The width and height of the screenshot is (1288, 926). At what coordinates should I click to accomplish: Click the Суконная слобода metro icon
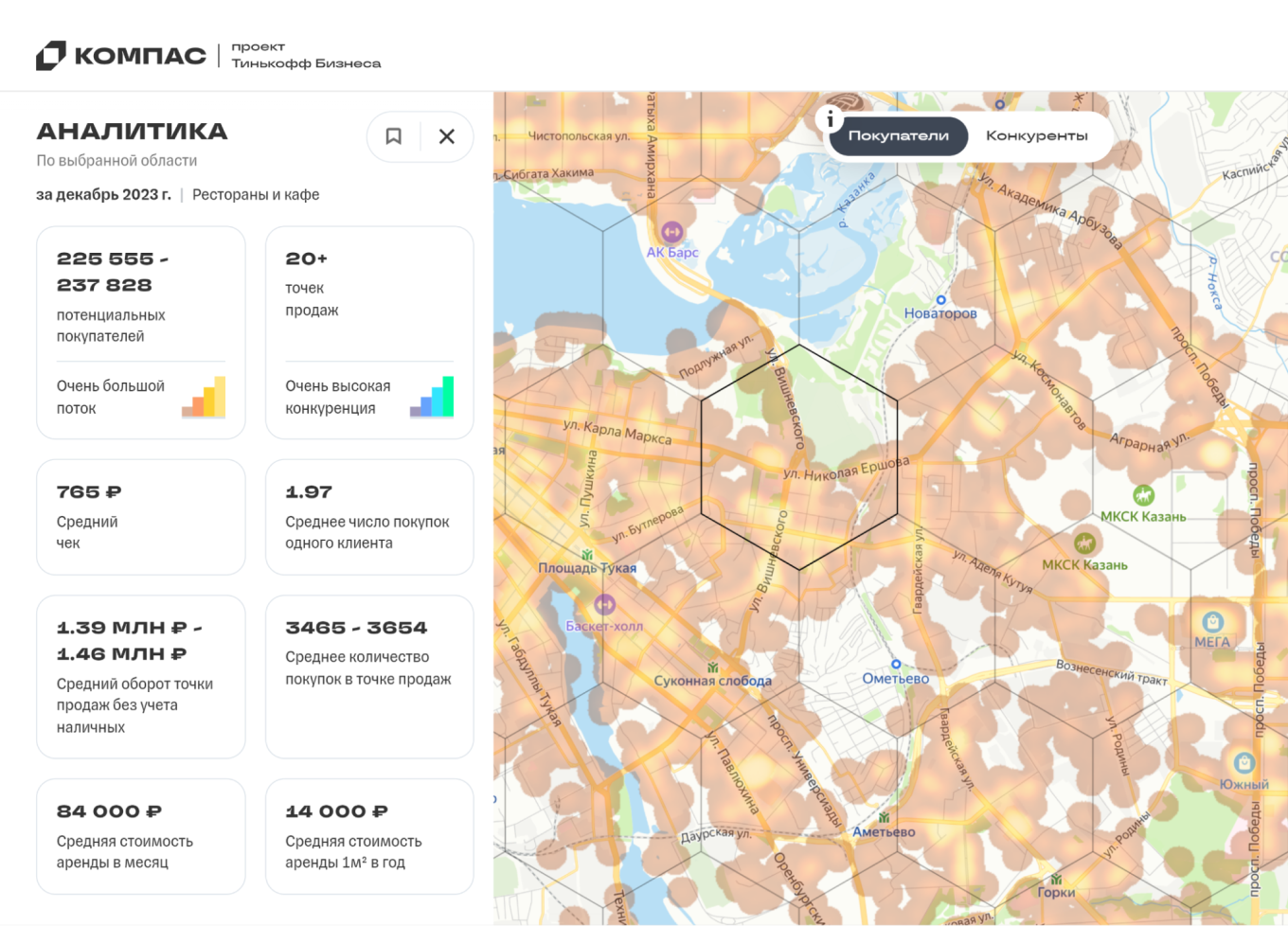pyautogui.click(x=712, y=668)
